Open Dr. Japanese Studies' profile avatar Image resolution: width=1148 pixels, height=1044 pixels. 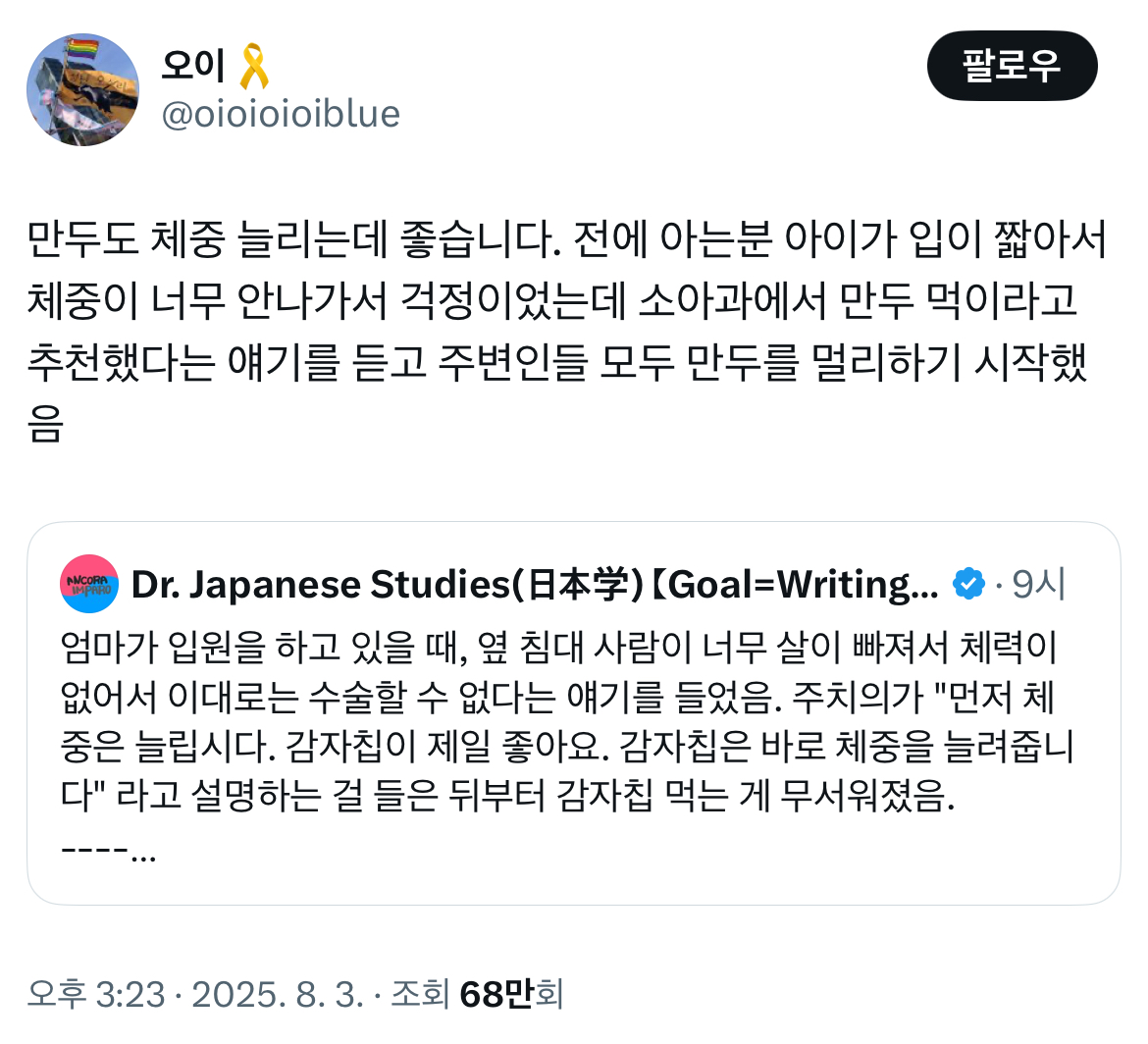(x=86, y=583)
